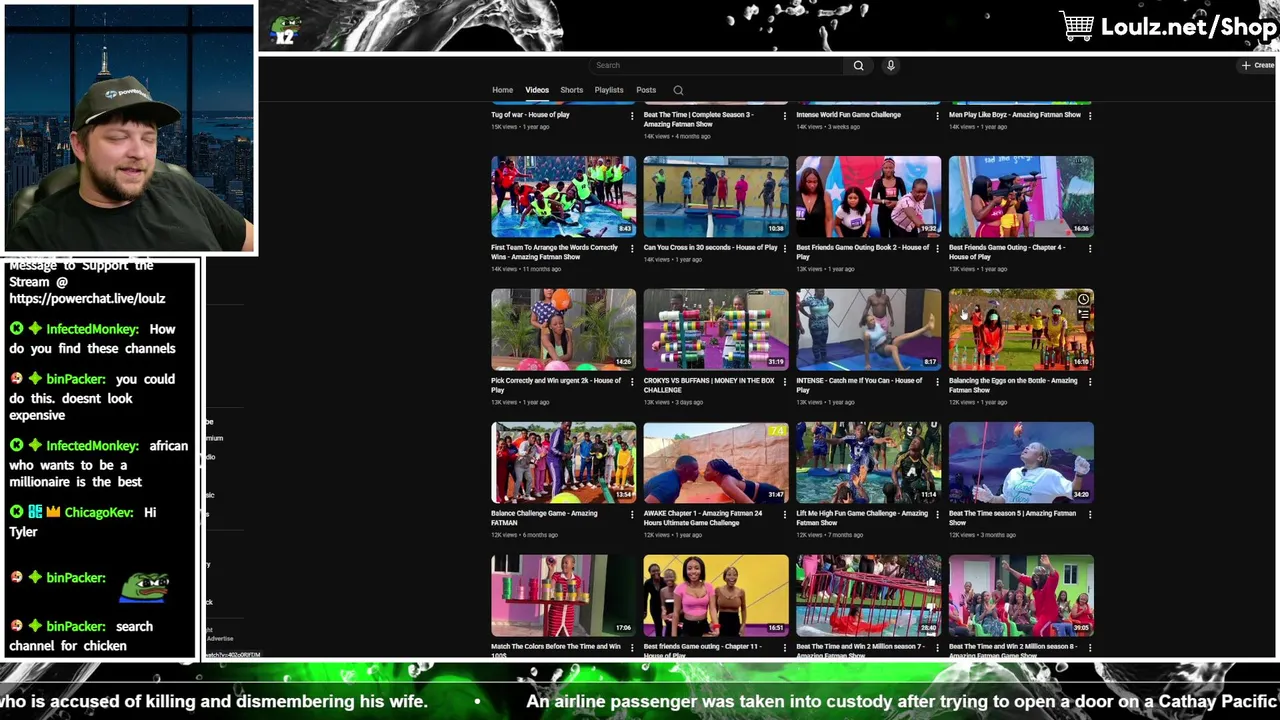The width and height of the screenshot is (1280, 720).
Task: Click title 'Men Play Like Boyz - Amazing Fatman Show'
Action: [1015, 115]
